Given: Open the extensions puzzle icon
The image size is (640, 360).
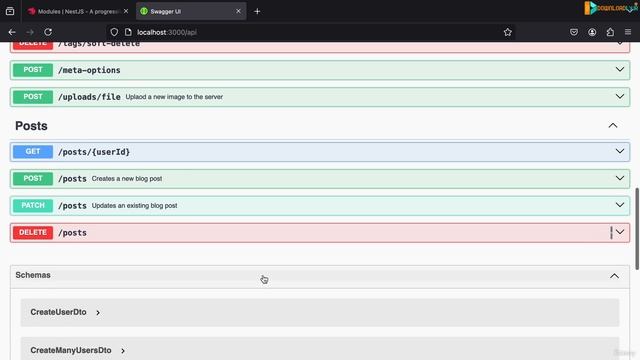Looking at the screenshot, I should click(x=610, y=32).
